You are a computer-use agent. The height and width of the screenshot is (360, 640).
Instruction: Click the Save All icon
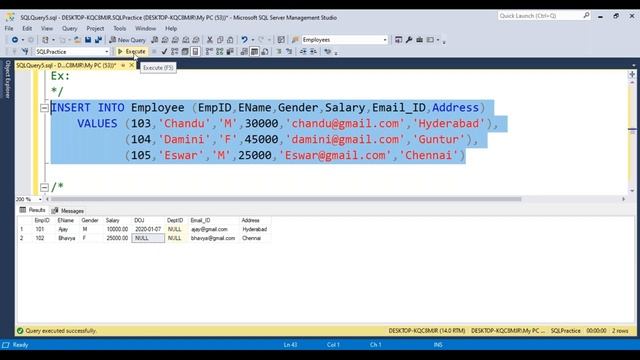[x=98, y=40]
